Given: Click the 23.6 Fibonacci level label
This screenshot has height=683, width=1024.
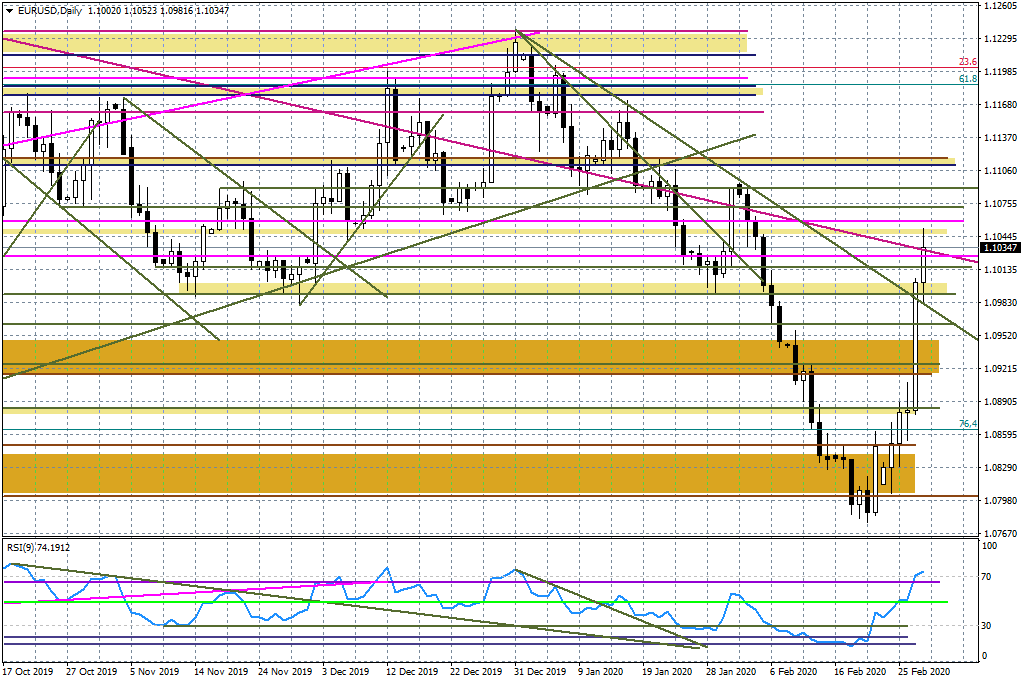Looking at the screenshot, I should coord(968,62).
